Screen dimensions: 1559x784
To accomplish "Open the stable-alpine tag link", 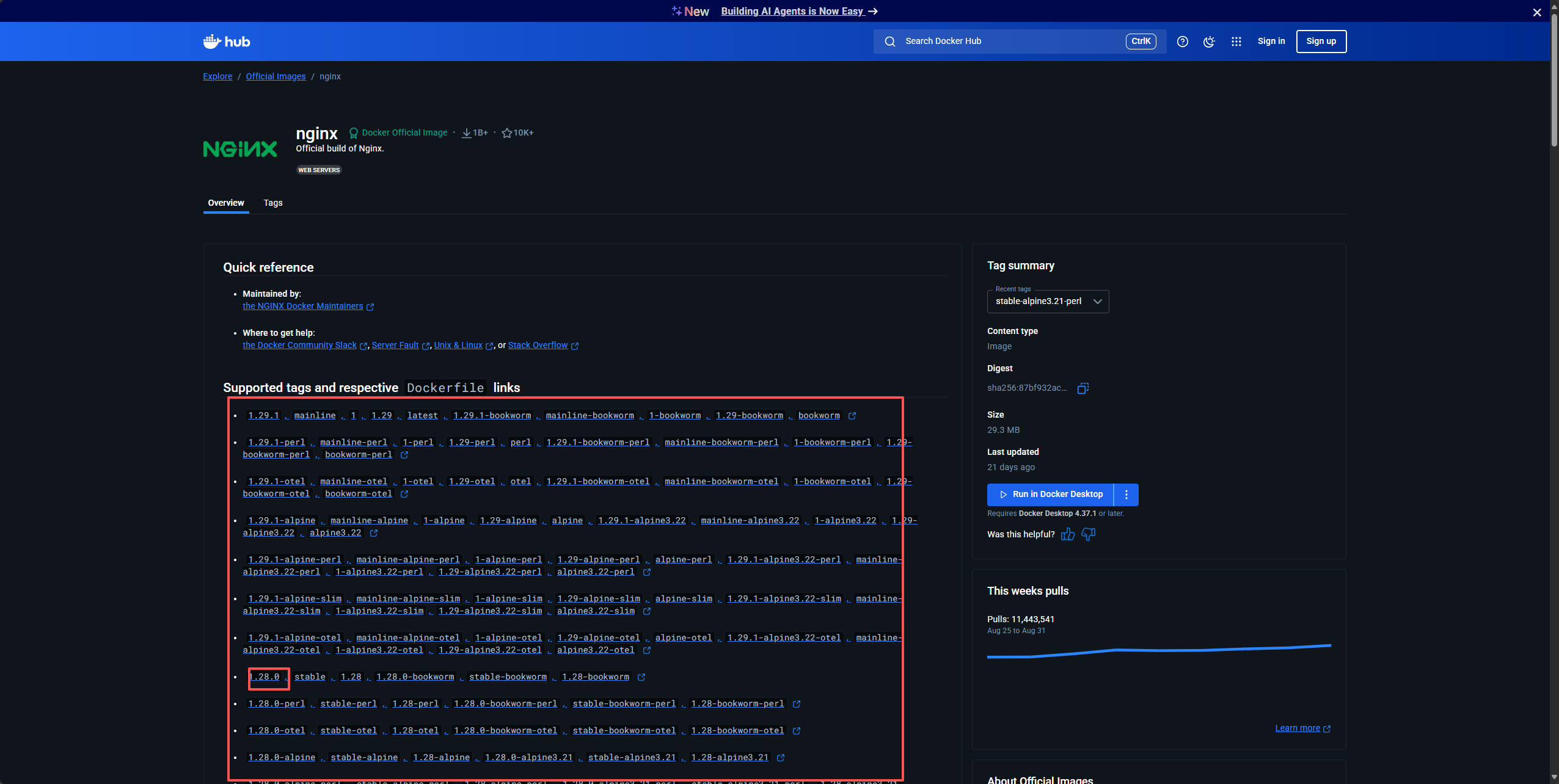I will tap(364, 758).
